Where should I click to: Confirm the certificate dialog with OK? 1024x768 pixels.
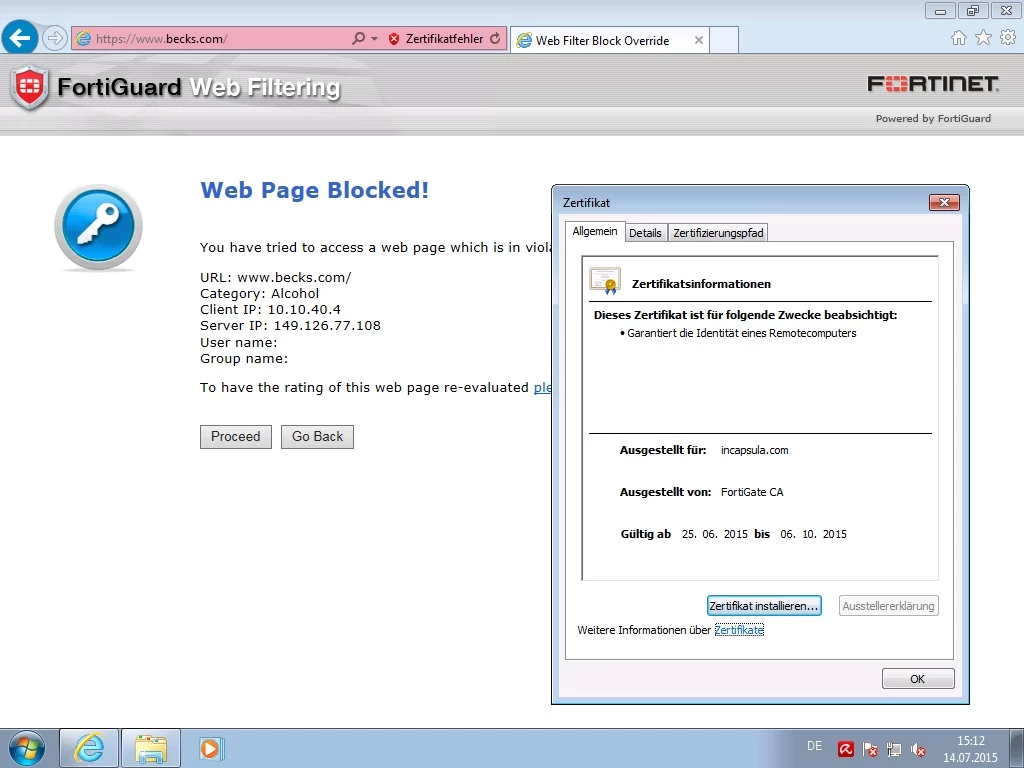918,679
